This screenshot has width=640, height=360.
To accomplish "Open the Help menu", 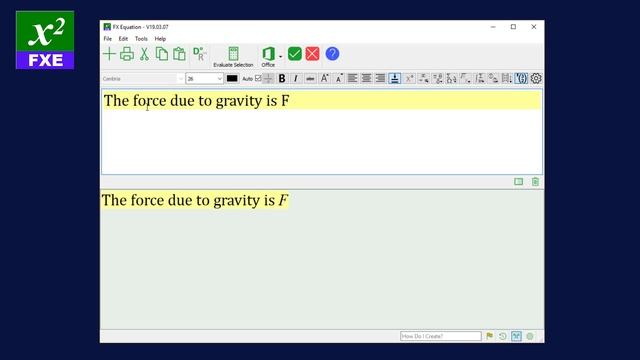I will (x=160, y=39).
